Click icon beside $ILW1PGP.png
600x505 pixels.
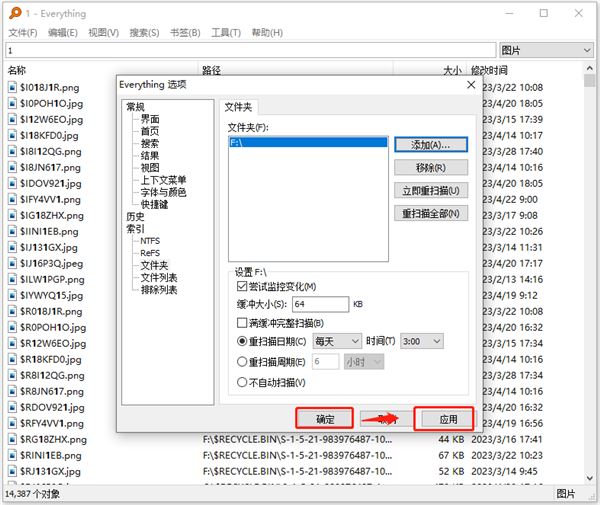[13, 280]
